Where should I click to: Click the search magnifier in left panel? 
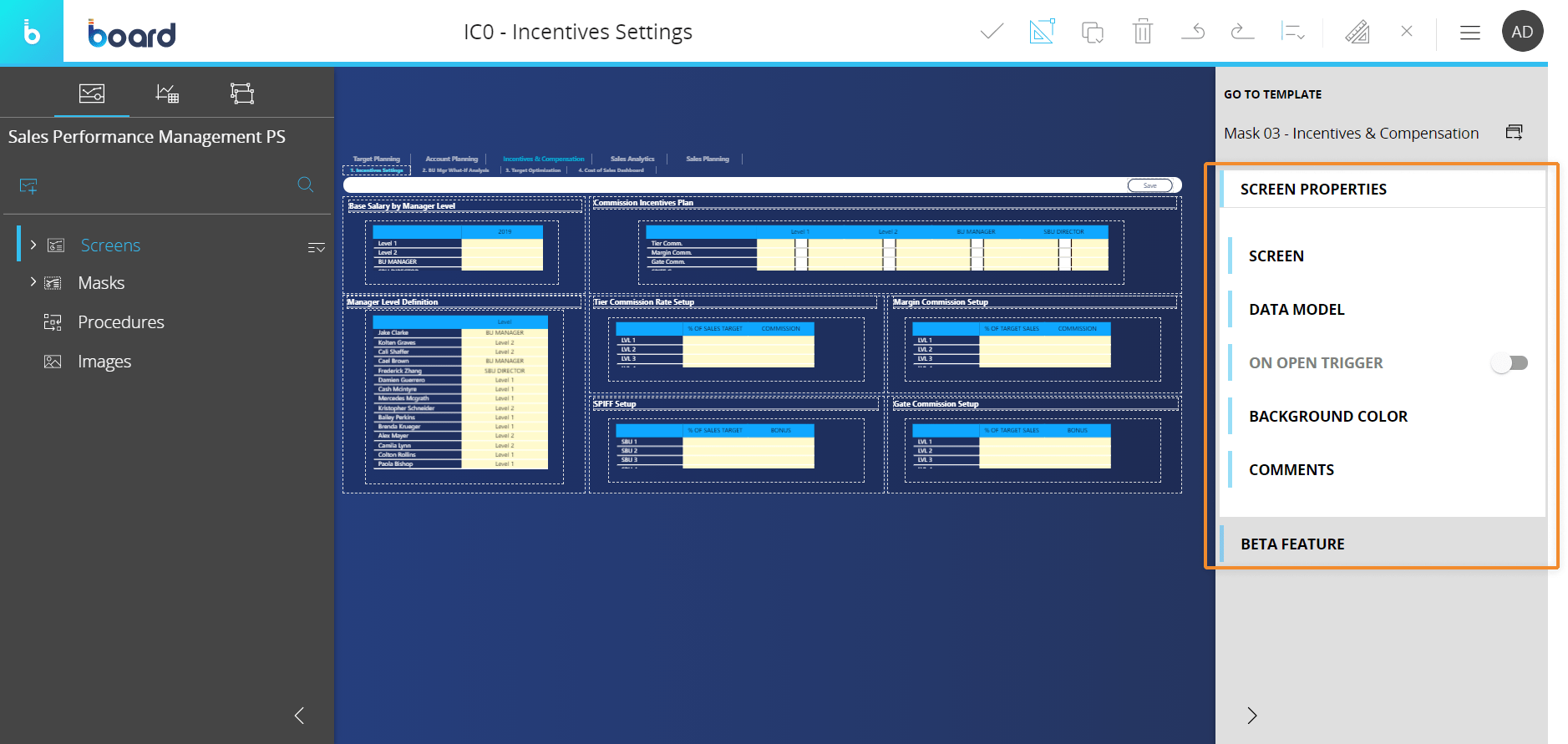point(306,185)
